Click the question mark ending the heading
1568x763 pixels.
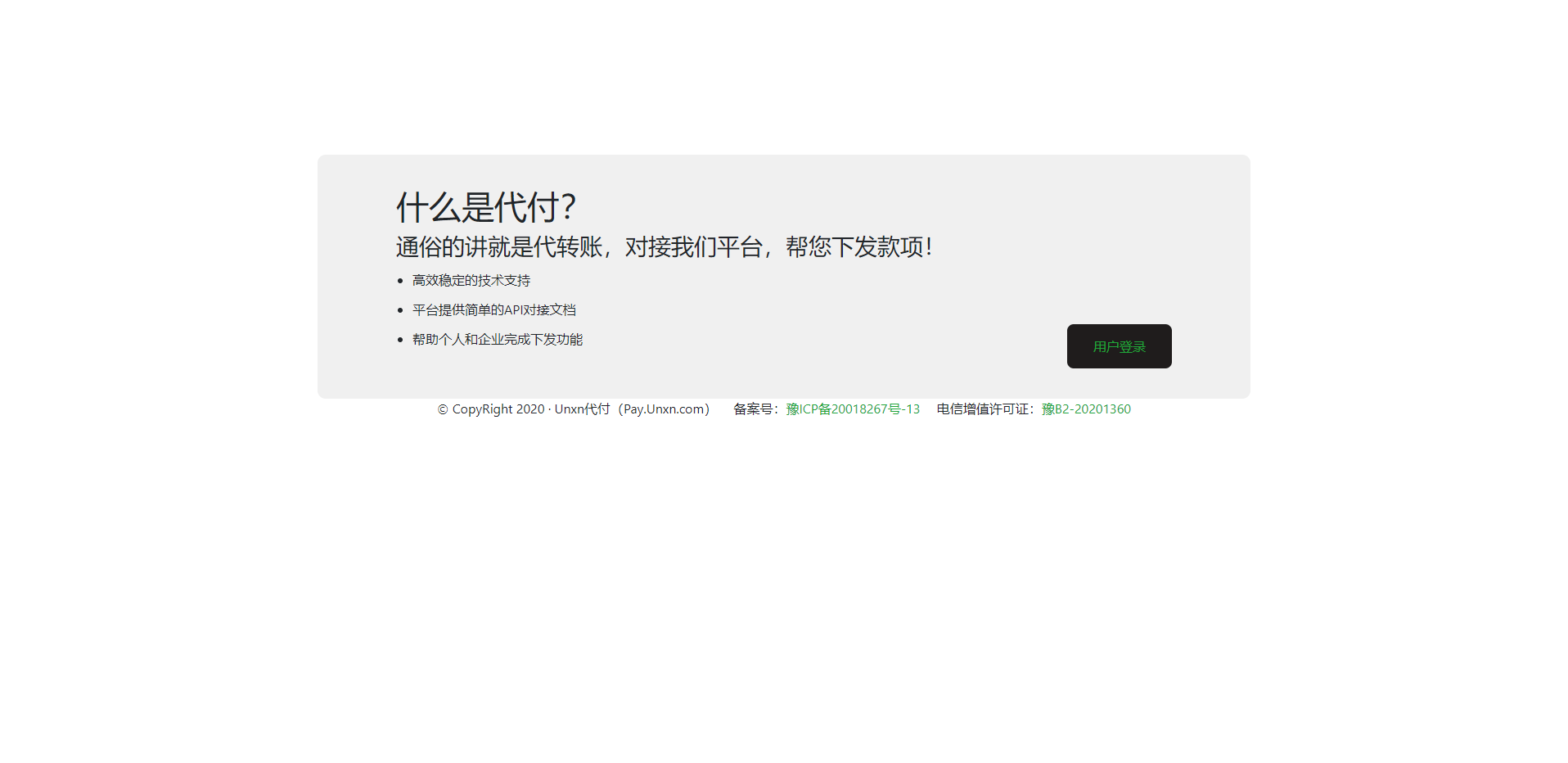tap(569, 207)
